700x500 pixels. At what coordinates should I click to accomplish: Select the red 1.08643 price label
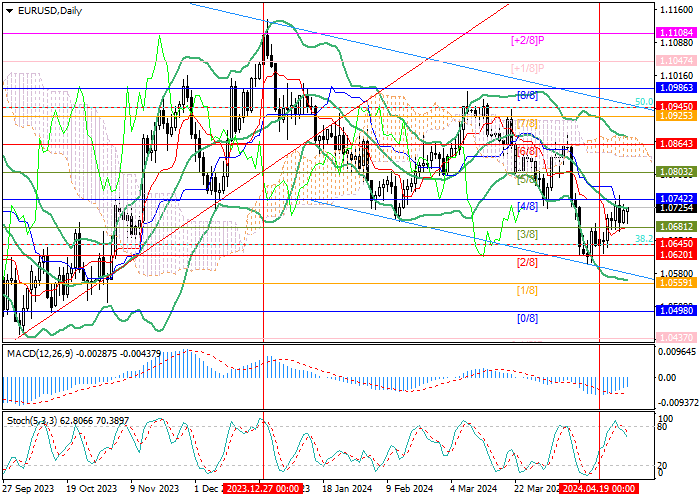[x=677, y=144]
